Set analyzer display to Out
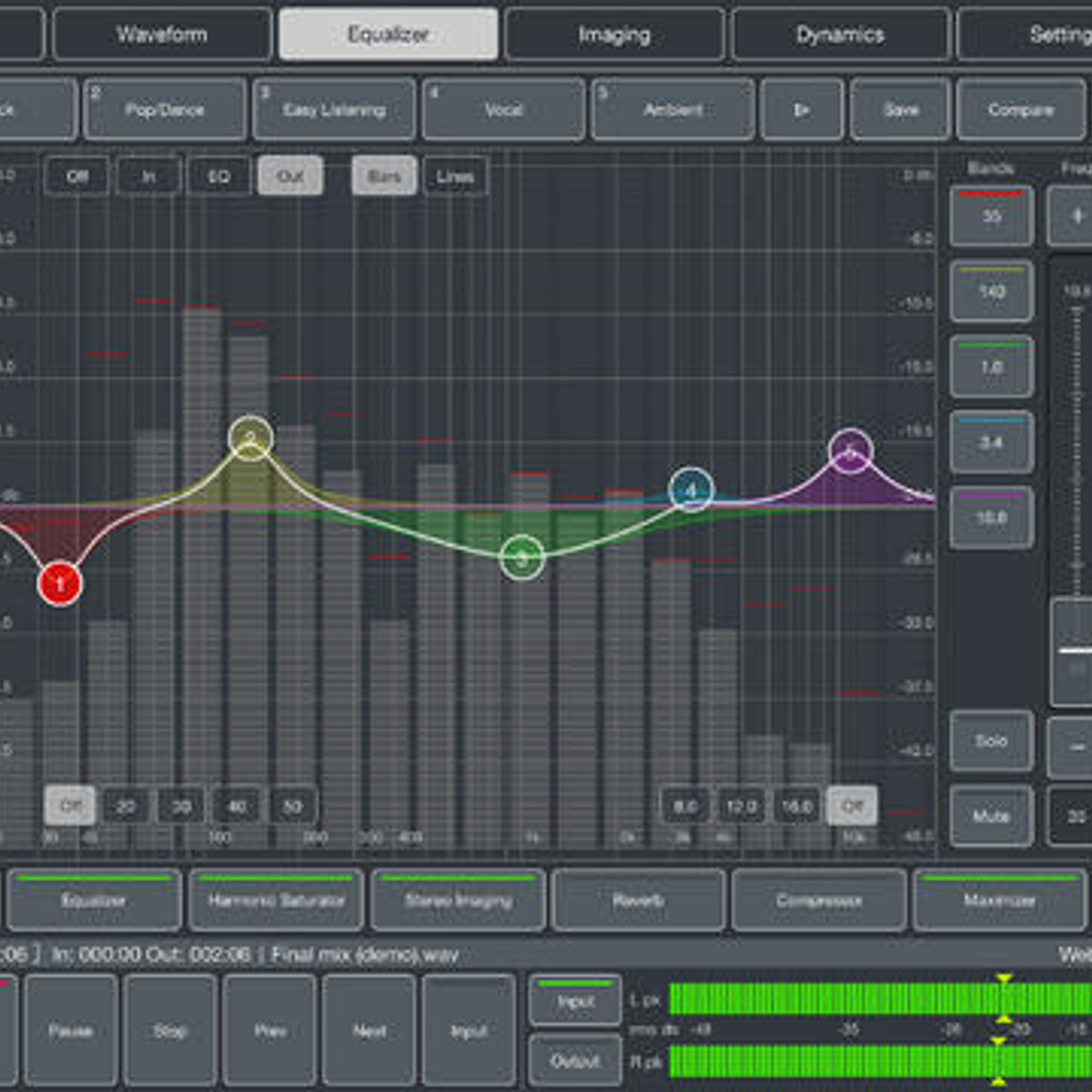This screenshot has width=1092, height=1092. point(290,176)
